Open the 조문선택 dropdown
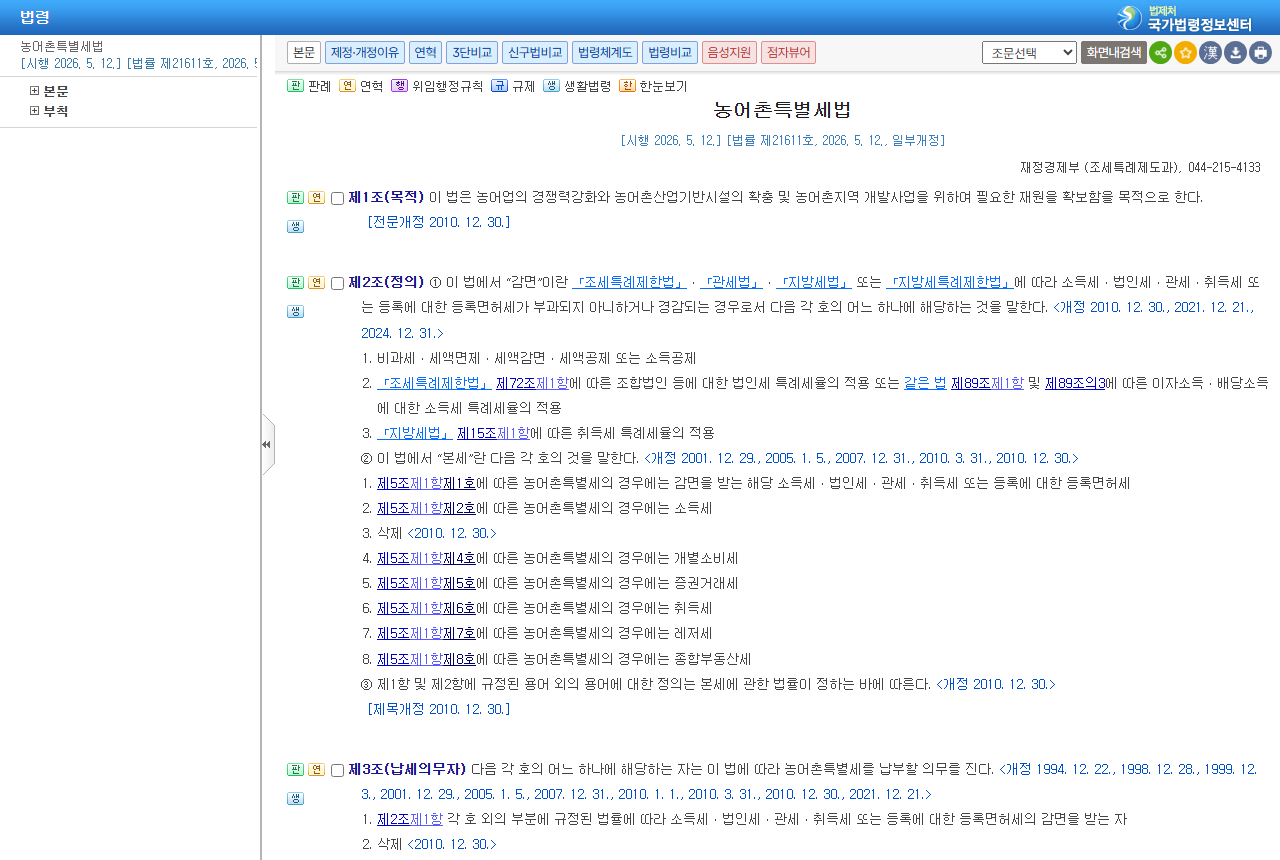The height and width of the screenshot is (860, 1280). coord(1029,52)
